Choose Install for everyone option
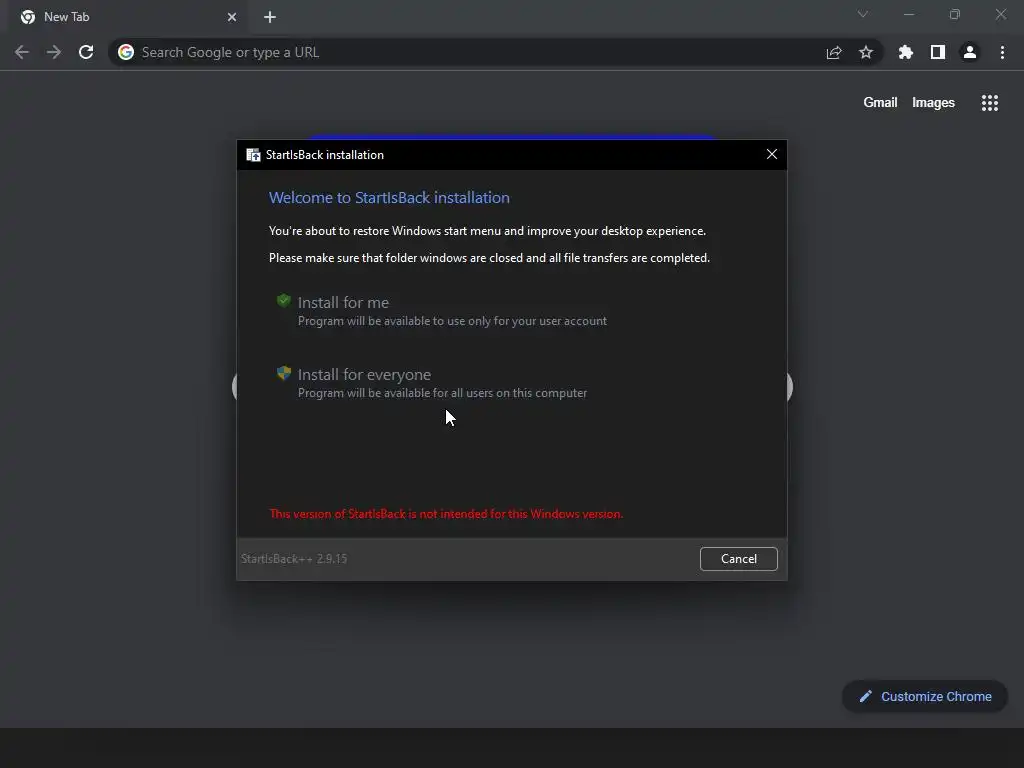 (x=432, y=383)
